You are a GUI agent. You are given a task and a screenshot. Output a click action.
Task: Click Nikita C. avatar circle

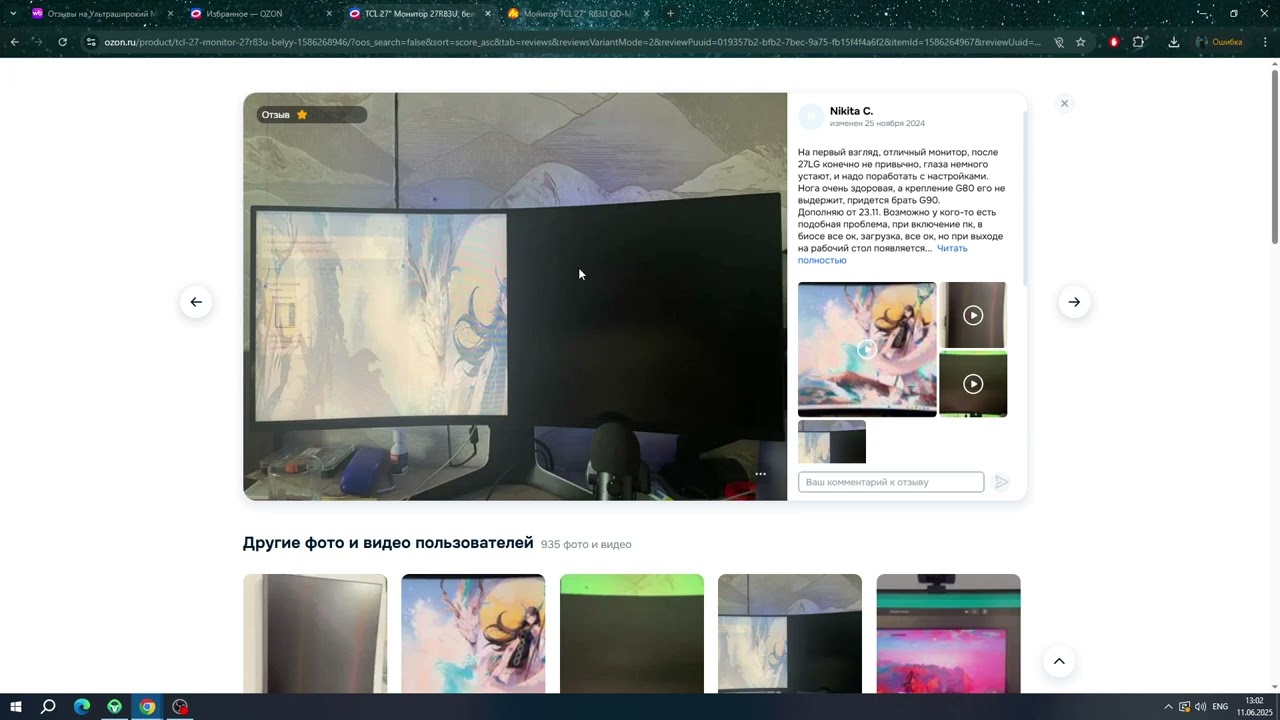point(811,117)
